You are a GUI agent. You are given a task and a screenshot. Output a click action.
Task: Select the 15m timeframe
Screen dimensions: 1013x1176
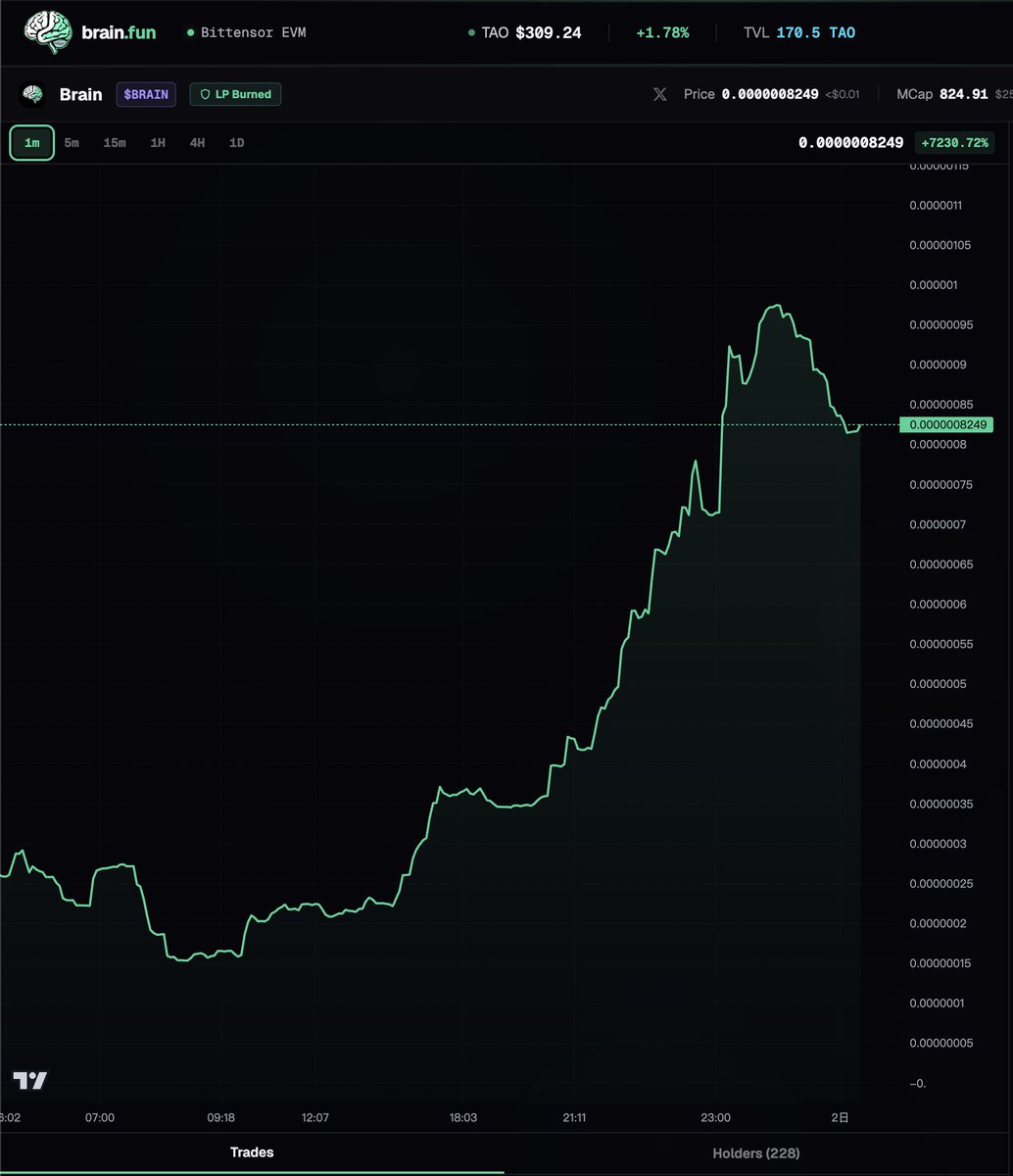click(x=115, y=143)
